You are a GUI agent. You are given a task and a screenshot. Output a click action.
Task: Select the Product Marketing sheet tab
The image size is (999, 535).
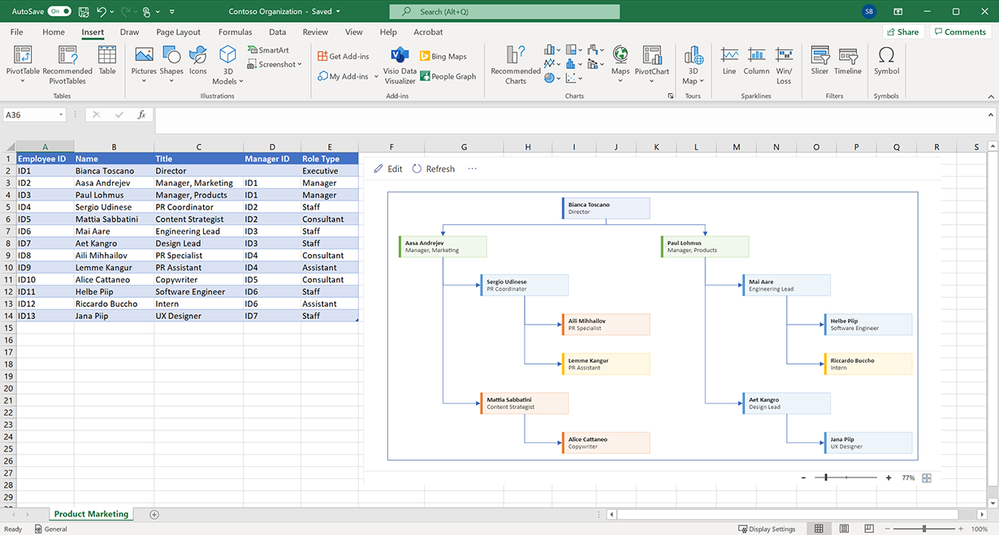[x=91, y=514]
